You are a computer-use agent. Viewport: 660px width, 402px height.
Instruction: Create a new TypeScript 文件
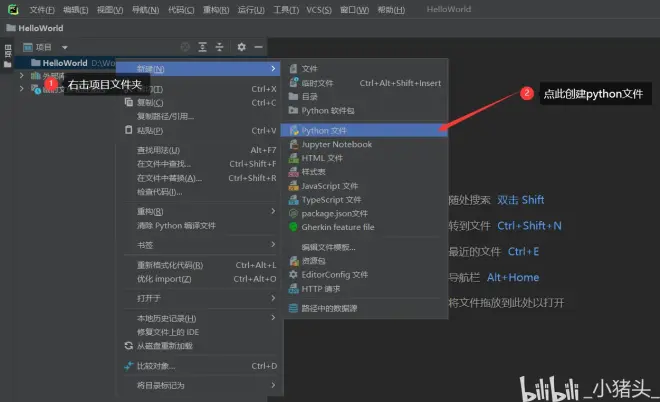pos(364,200)
